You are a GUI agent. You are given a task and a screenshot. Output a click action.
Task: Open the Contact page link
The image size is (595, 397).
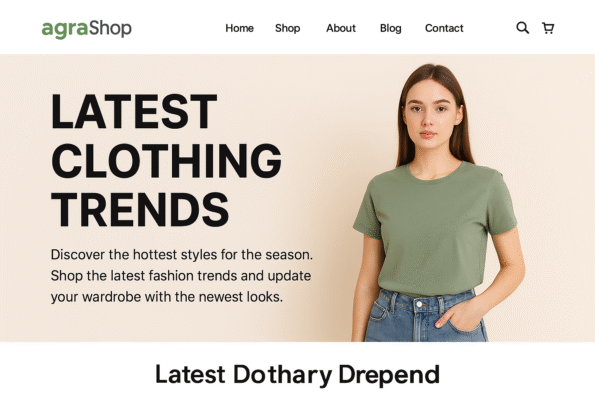444,28
